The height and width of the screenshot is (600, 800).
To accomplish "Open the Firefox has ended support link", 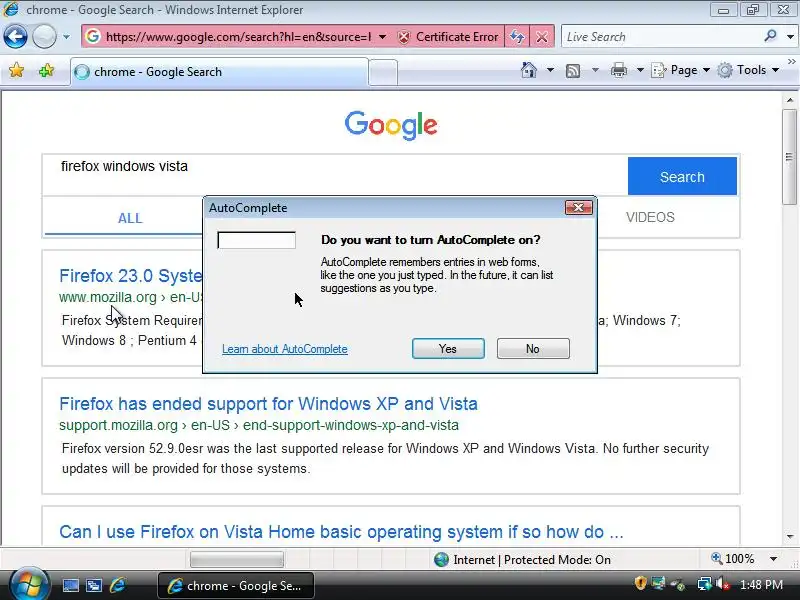I will (268, 404).
